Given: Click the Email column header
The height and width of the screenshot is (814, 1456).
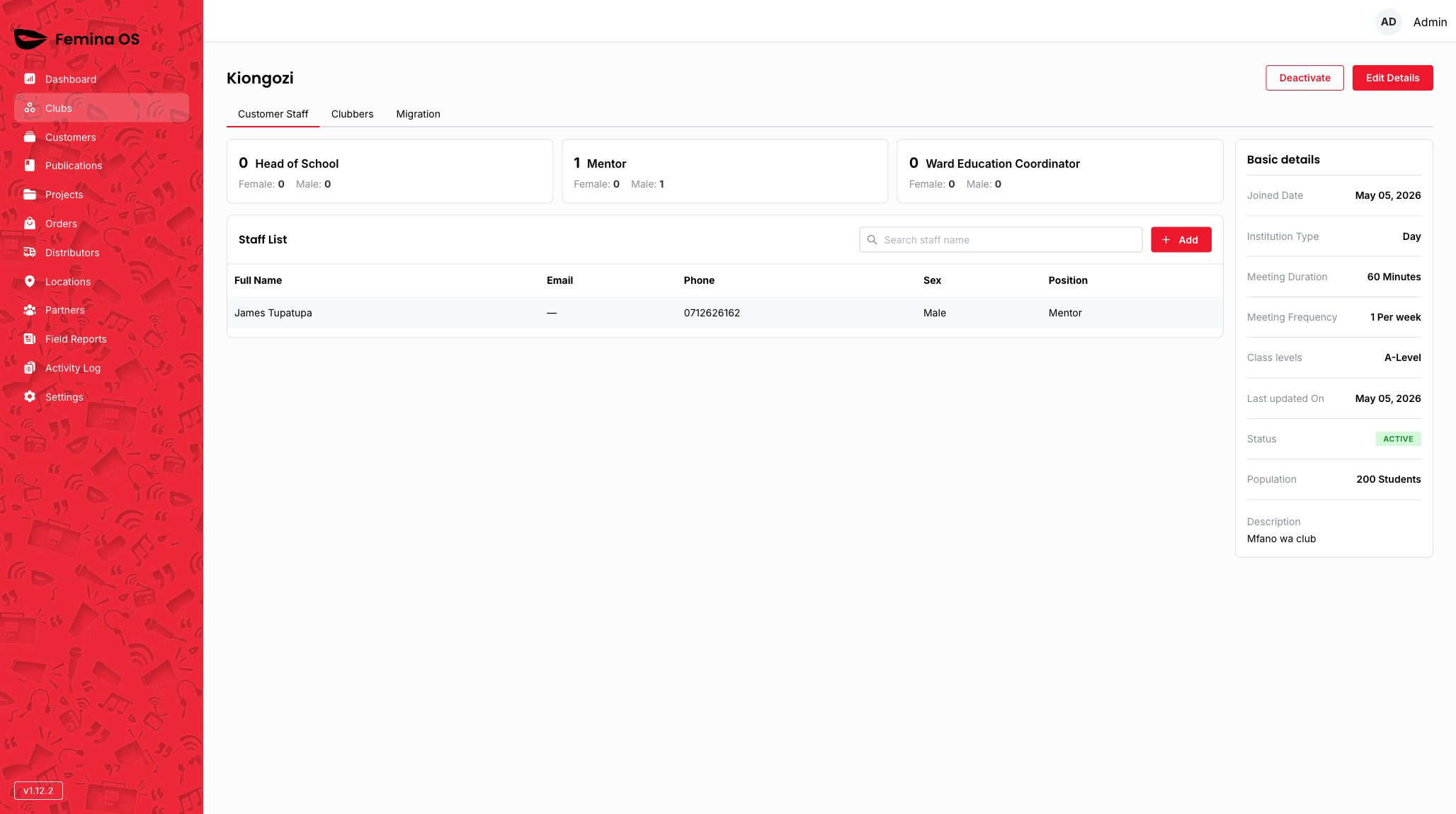Looking at the screenshot, I should coord(559,280).
